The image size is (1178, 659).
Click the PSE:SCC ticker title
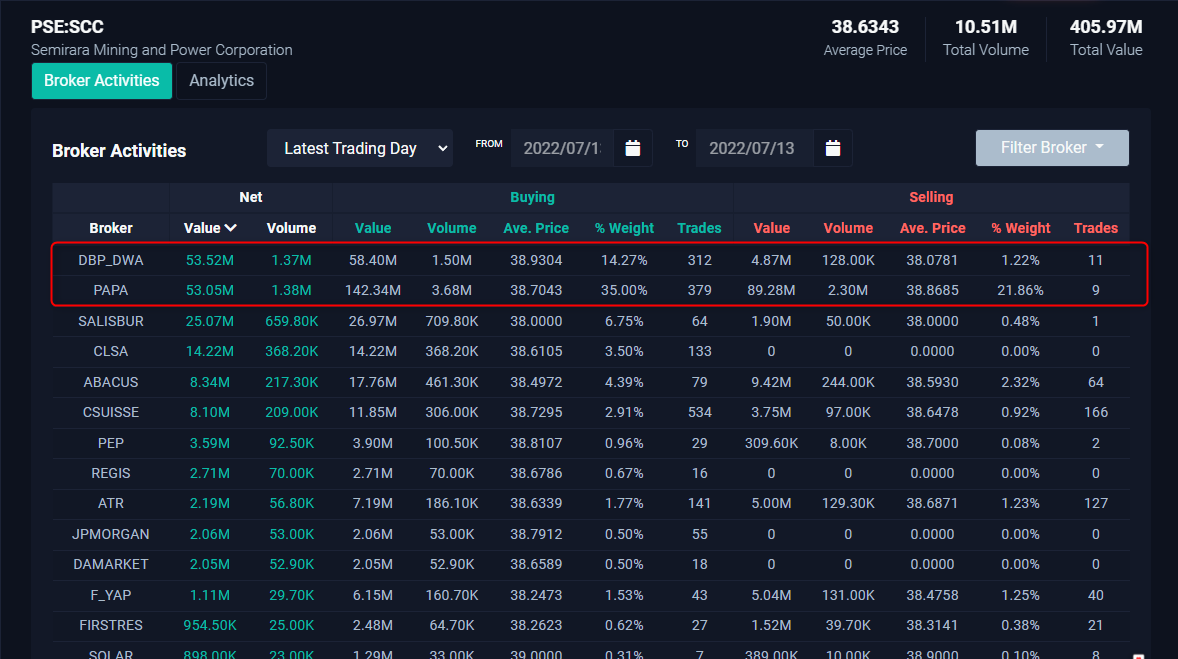click(x=67, y=26)
